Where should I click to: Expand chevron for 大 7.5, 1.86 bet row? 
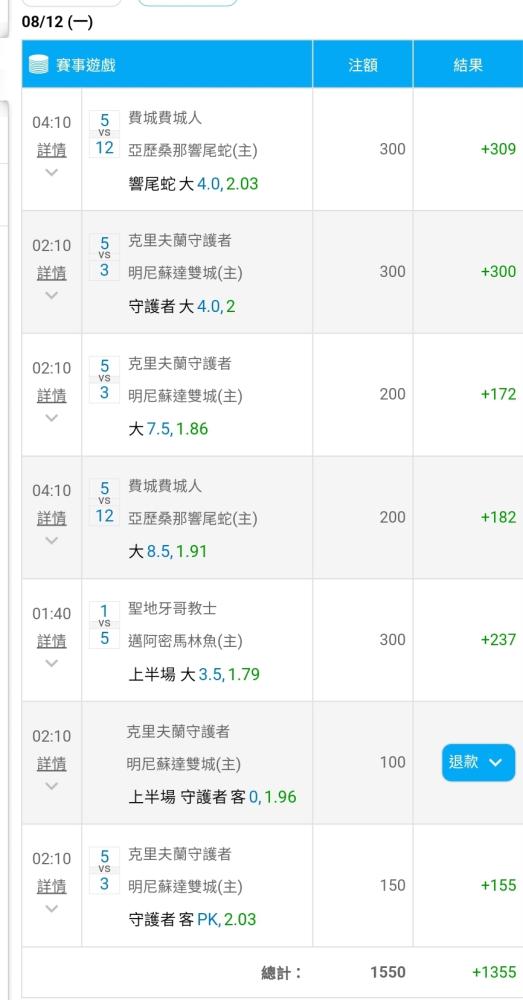click(x=52, y=418)
